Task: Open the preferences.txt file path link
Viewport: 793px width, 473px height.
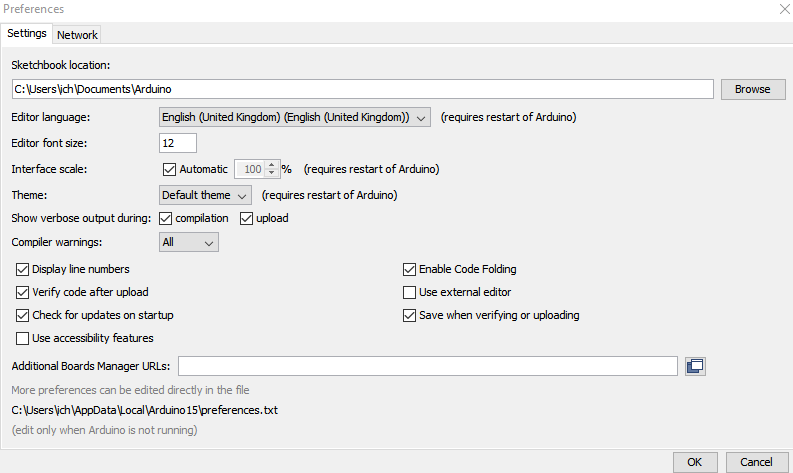Action: (x=145, y=410)
